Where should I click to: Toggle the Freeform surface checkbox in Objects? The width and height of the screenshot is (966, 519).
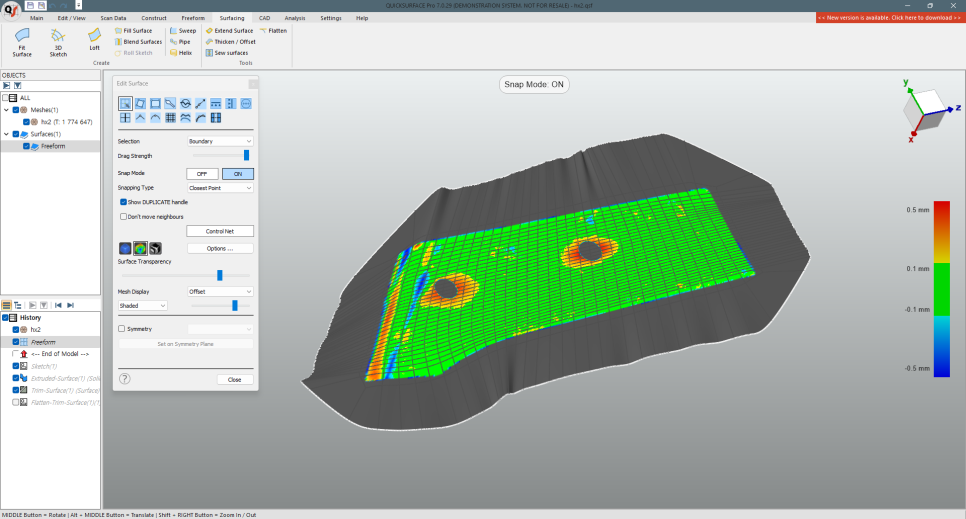[x=26, y=146]
